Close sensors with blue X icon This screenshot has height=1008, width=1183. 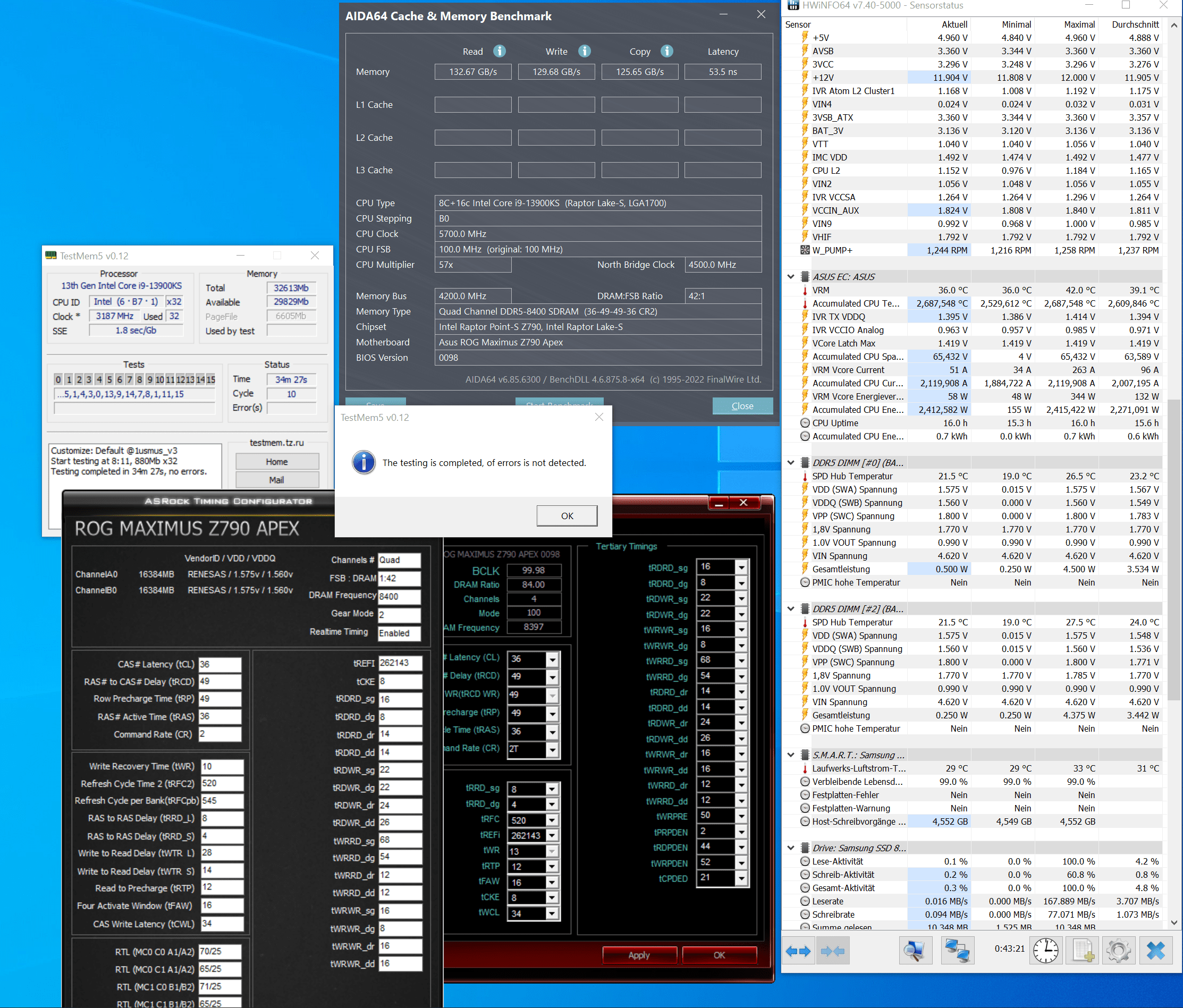1155,951
